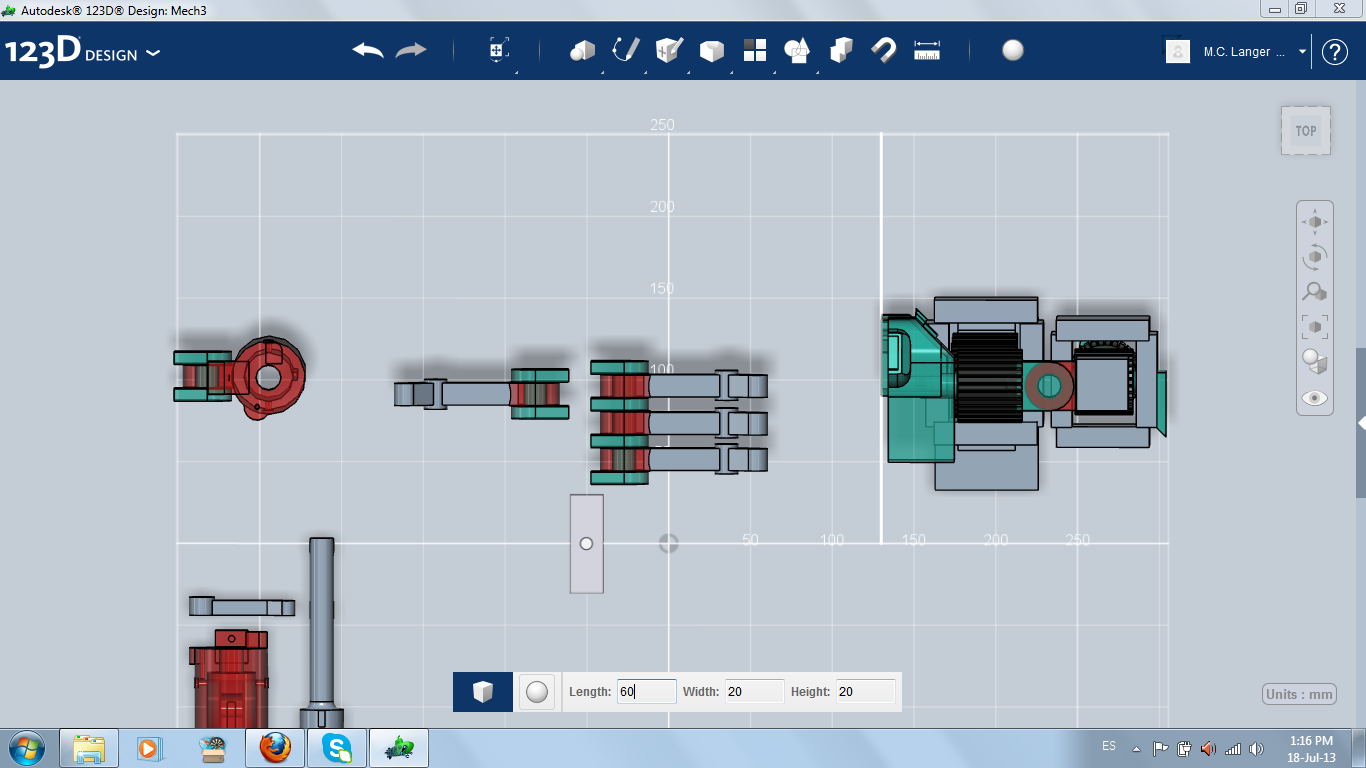
Task: Click the Height input field
Action: [x=865, y=692]
